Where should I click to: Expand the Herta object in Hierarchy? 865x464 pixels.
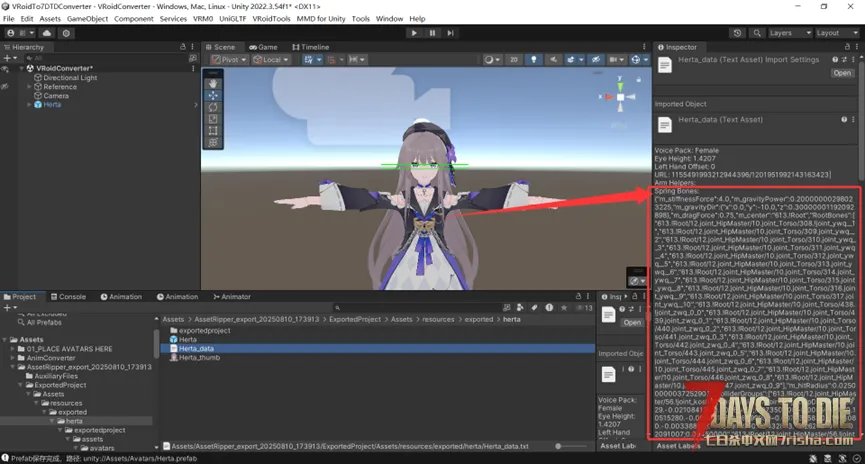pos(29,104)
